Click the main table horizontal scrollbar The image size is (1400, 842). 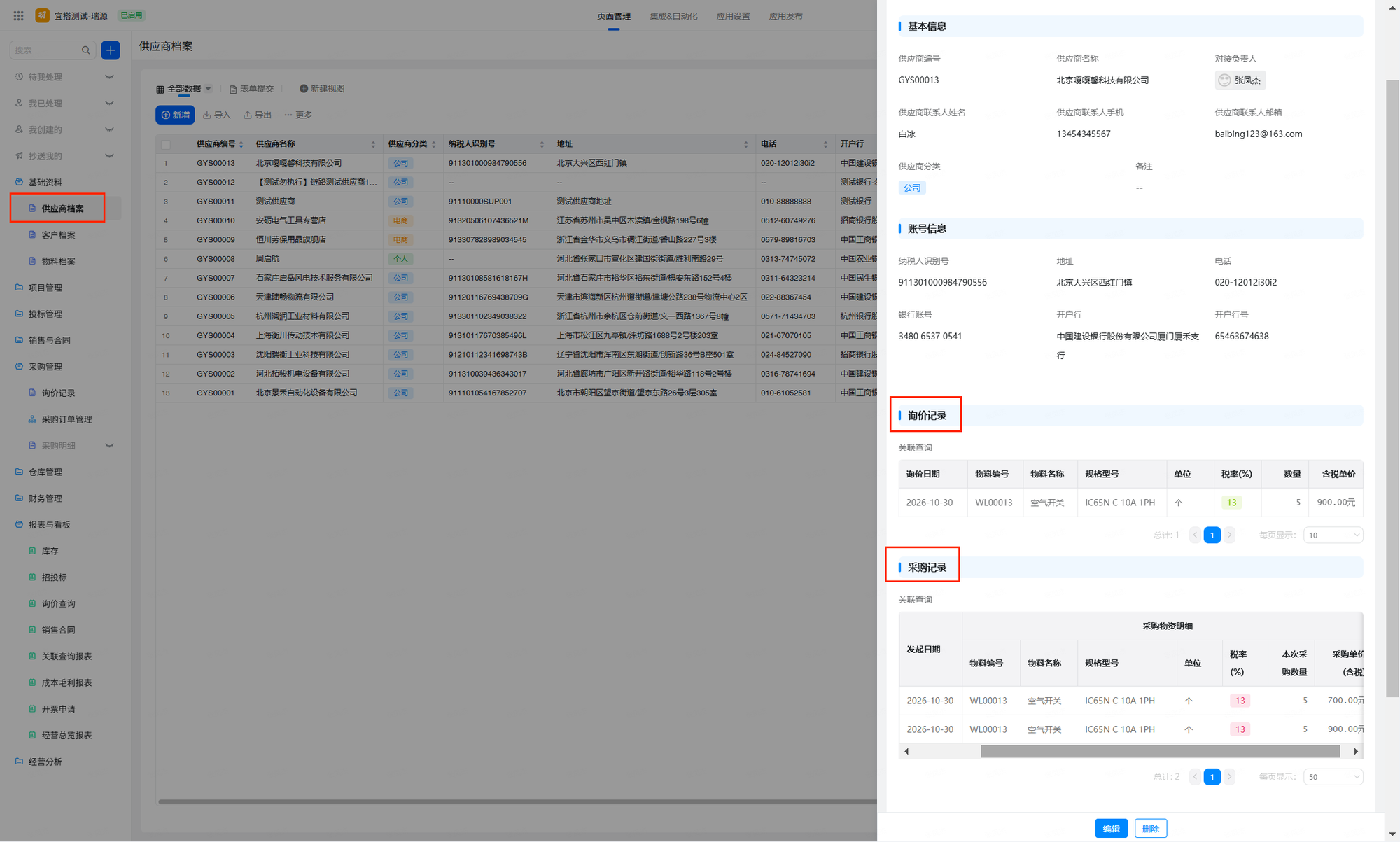[517, 801]
